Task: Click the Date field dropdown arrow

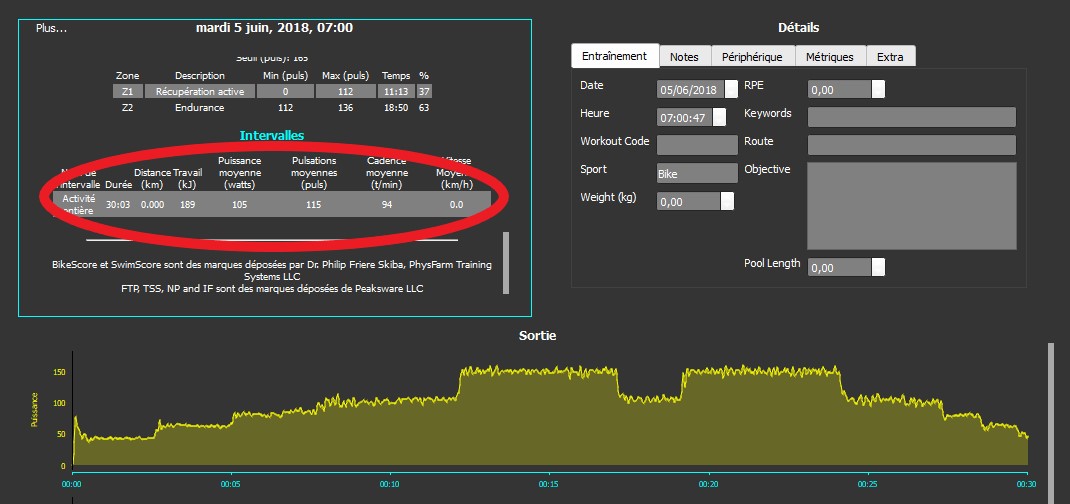Action: click(731, 89)
